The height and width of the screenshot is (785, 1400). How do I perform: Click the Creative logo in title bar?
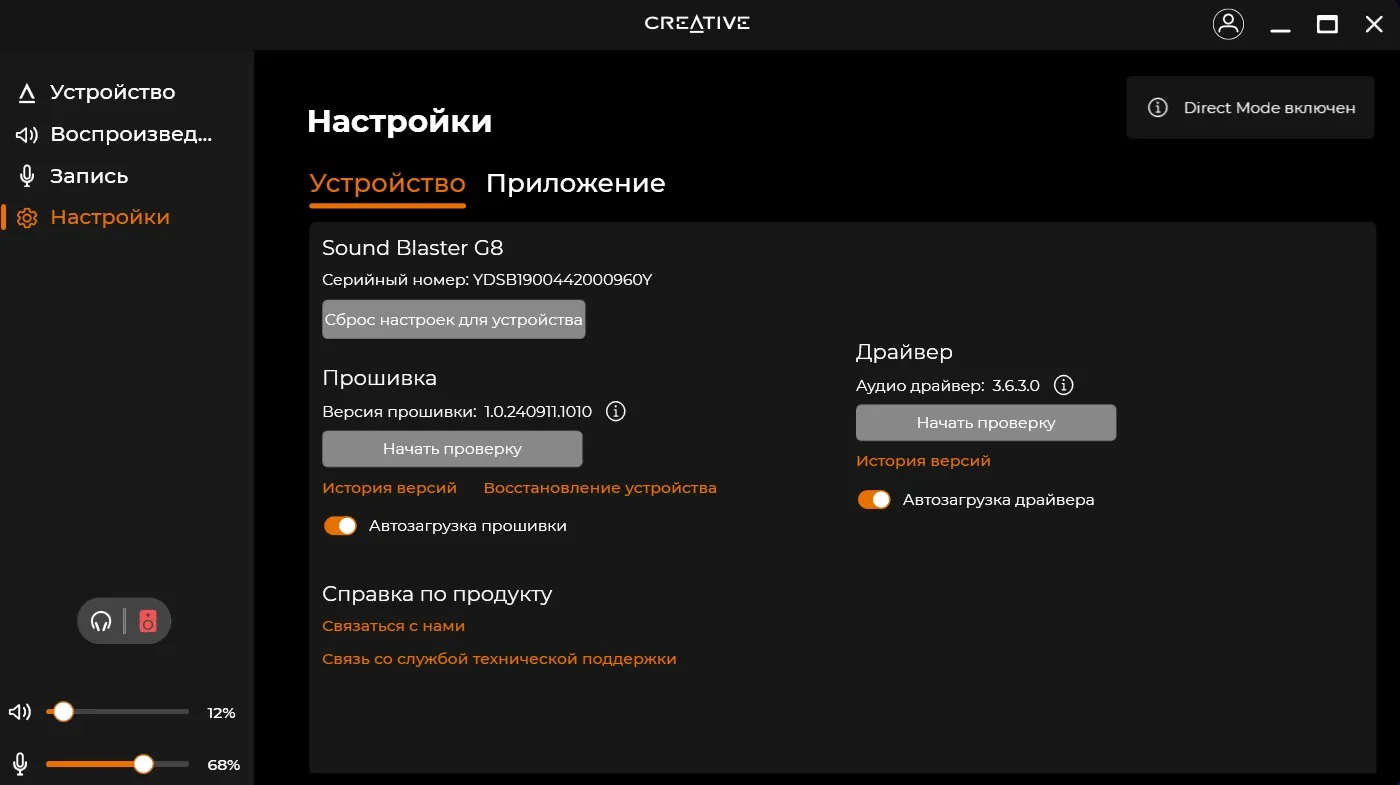tap(697, 23)
